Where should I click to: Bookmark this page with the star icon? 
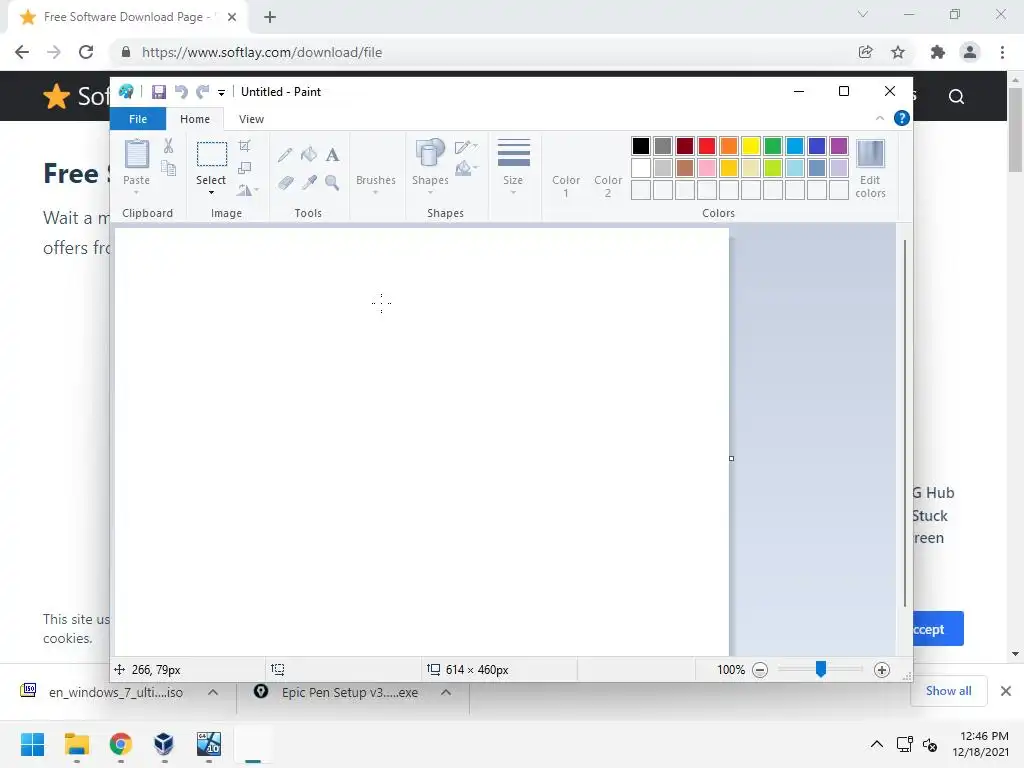coord(898,52)
